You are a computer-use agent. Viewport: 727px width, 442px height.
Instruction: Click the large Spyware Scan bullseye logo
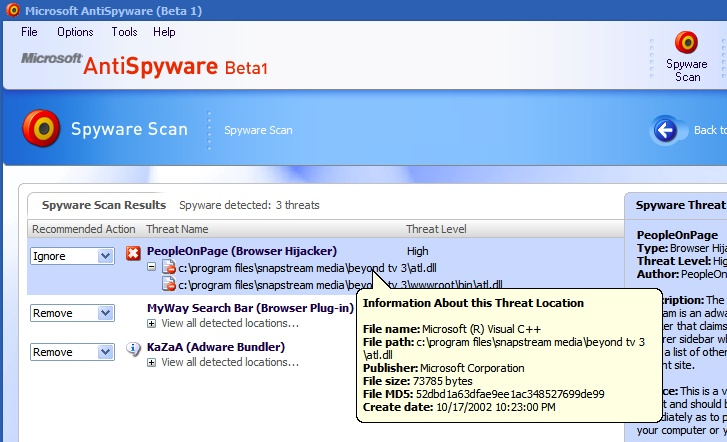coord(41,128)
